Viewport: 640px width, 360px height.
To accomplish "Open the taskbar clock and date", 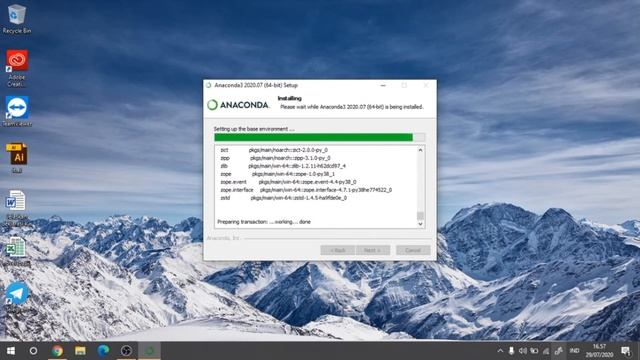I will 599,351.
